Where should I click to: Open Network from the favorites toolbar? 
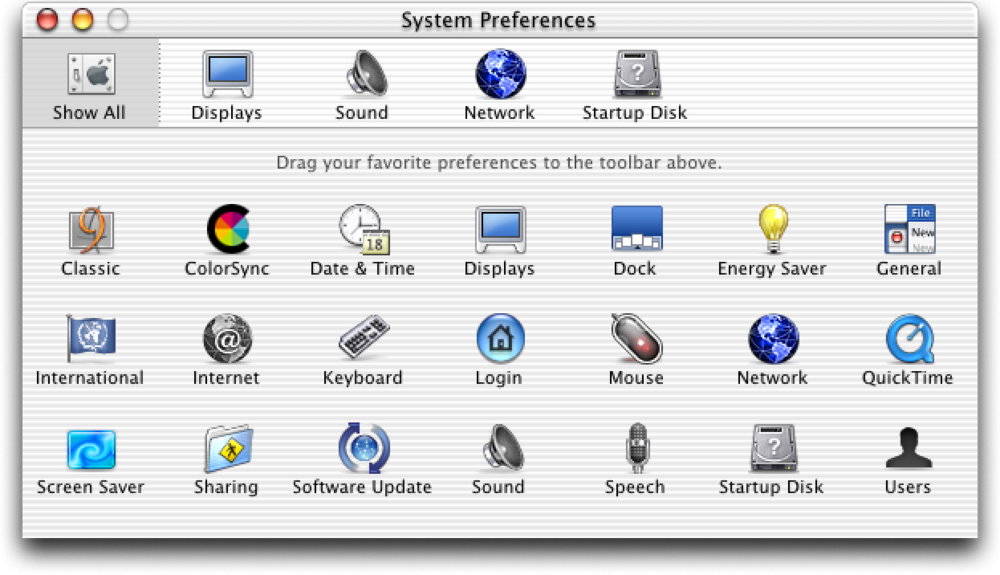[500, 85]
